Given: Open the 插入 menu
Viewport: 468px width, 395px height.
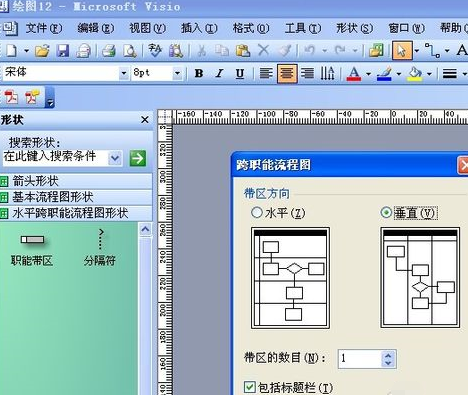Looking at the screenshot, I should tap(199, 28).
